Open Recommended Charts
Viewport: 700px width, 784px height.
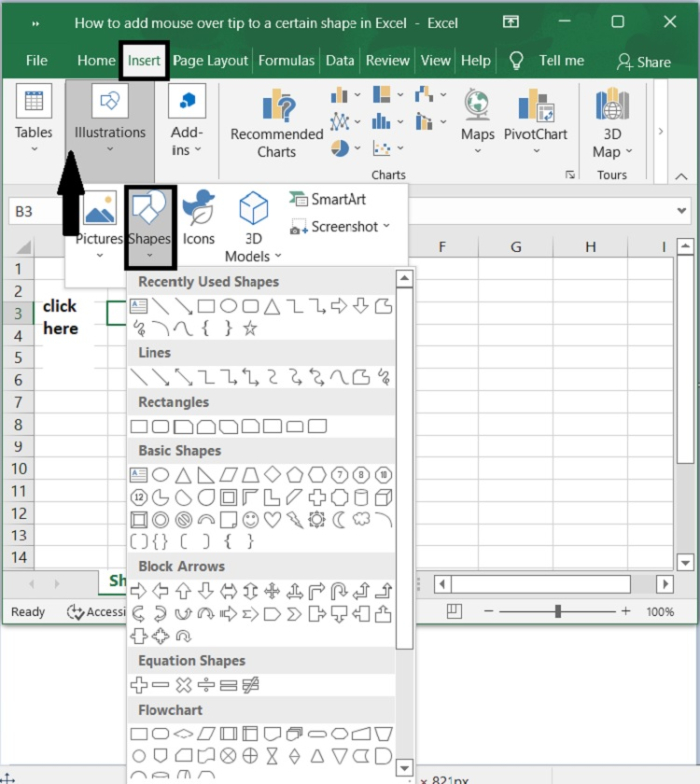pyautogui.click(x=276, y=123)
